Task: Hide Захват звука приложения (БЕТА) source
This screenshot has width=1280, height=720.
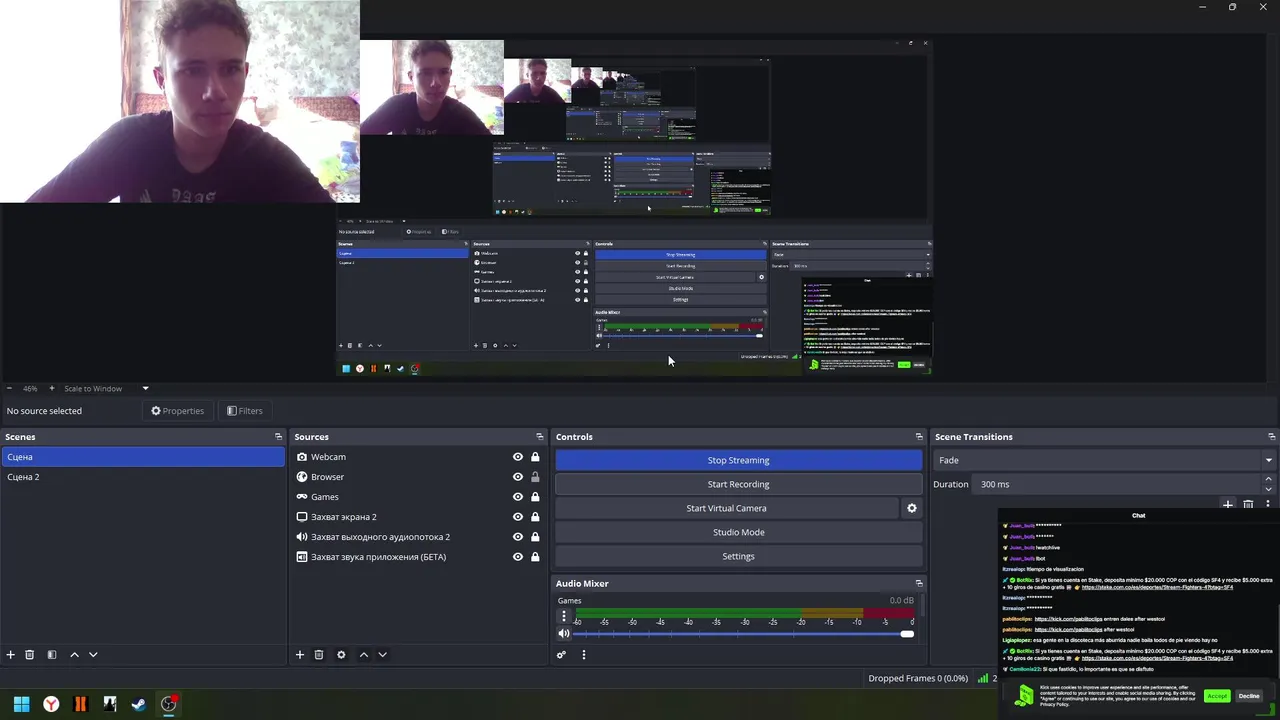Action: 518,557
